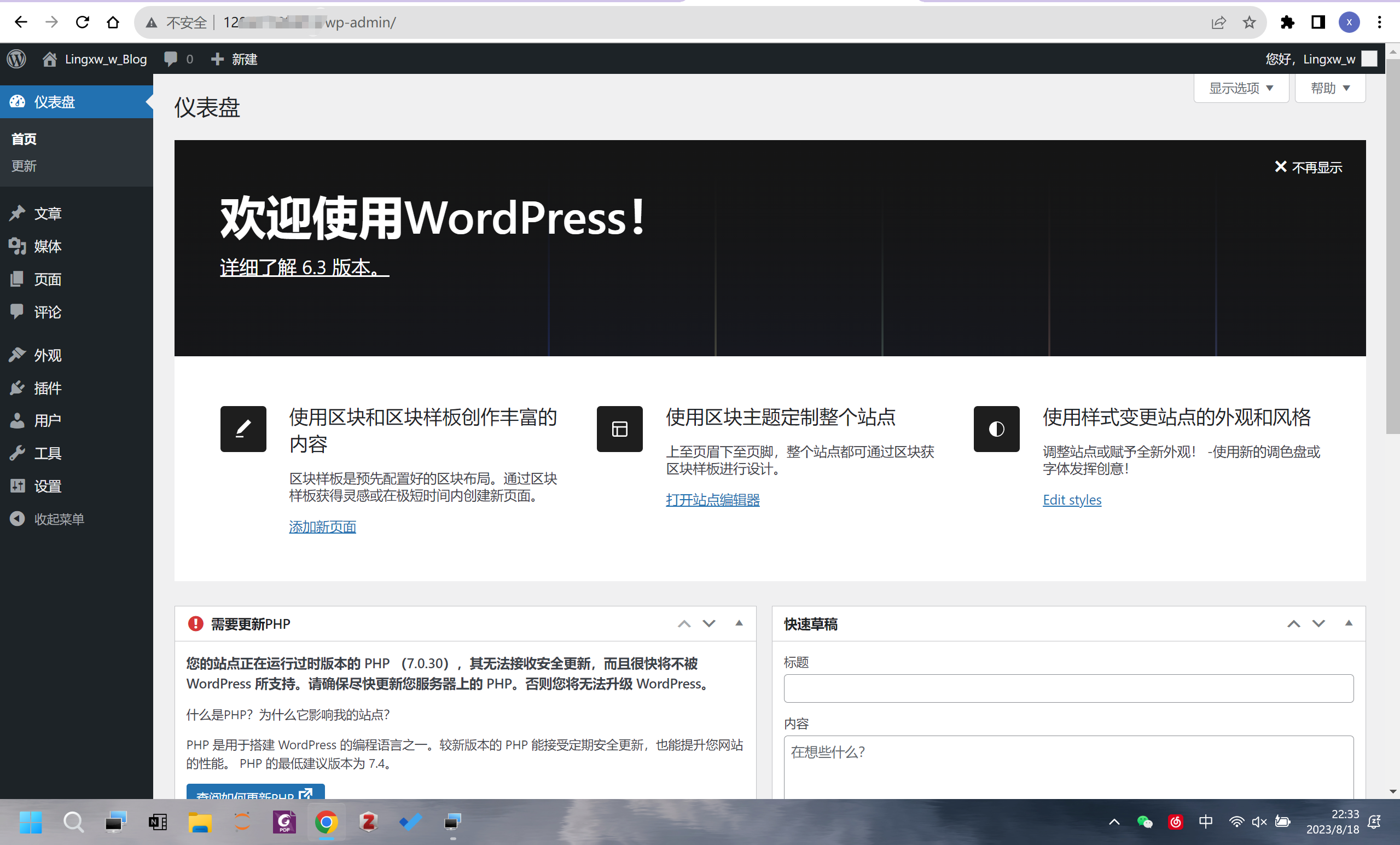
Task: Reload the page in browser
Action: tap(83, 22)
